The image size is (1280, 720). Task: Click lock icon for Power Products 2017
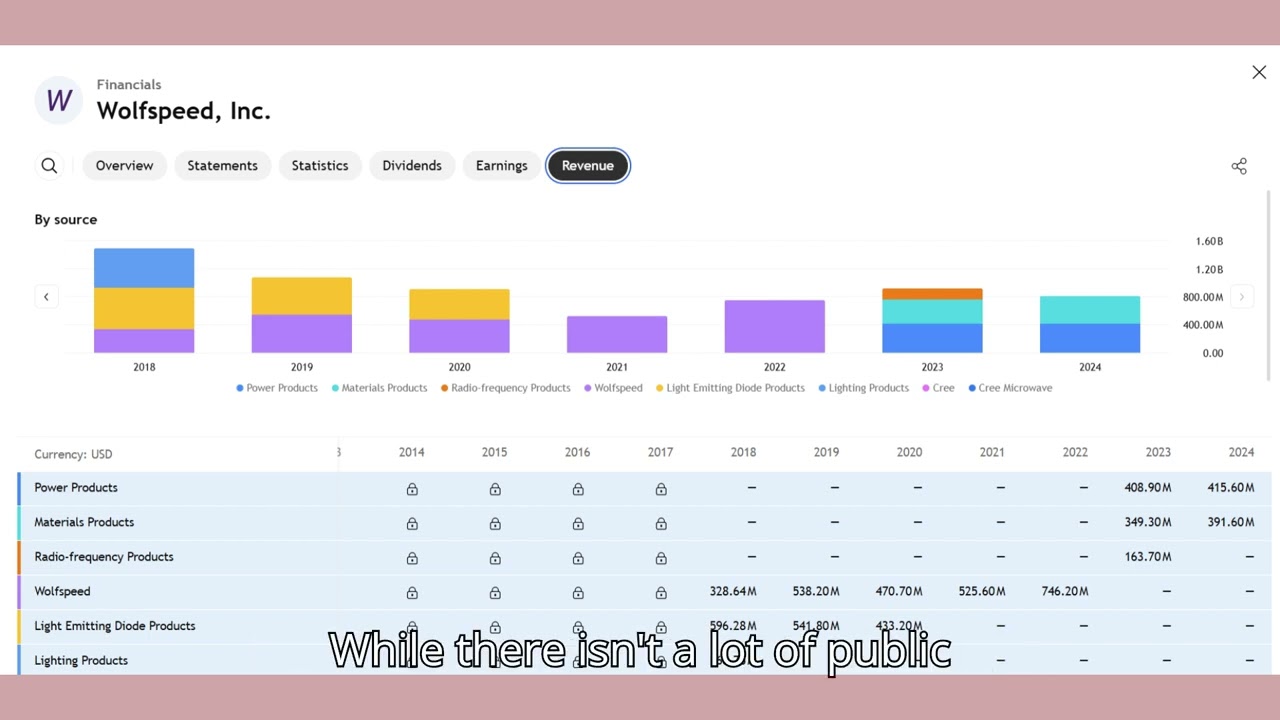click(x=661, y=489)
